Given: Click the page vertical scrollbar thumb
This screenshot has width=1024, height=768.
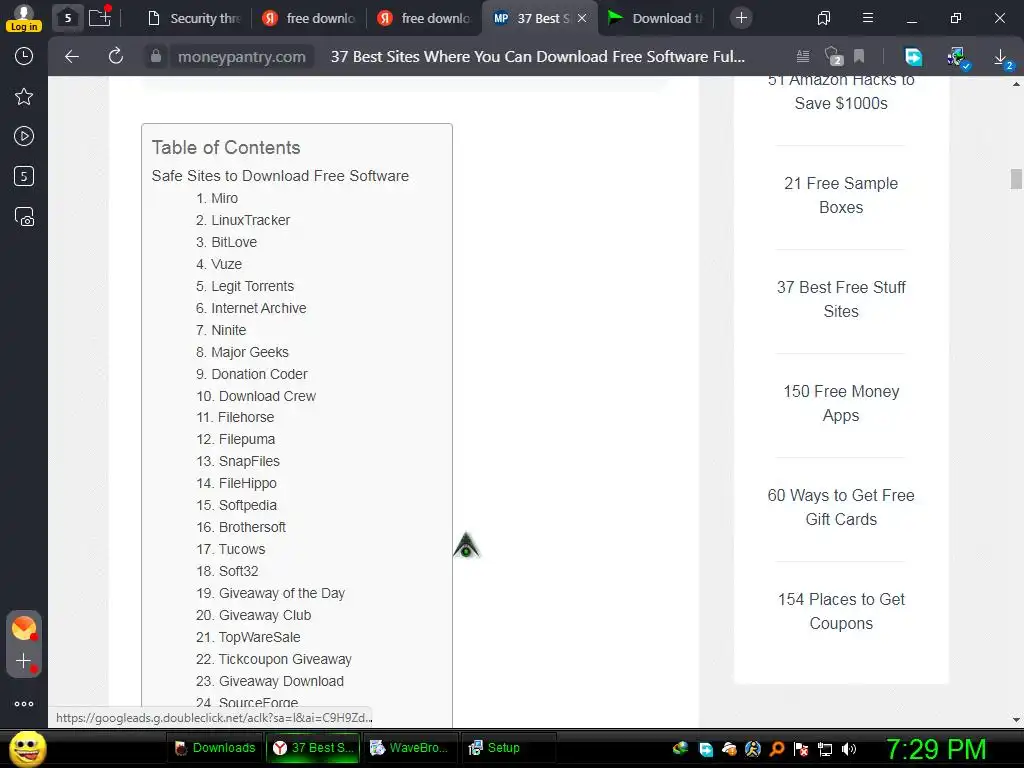Looking at the screenshot, I should point(1016,179).
